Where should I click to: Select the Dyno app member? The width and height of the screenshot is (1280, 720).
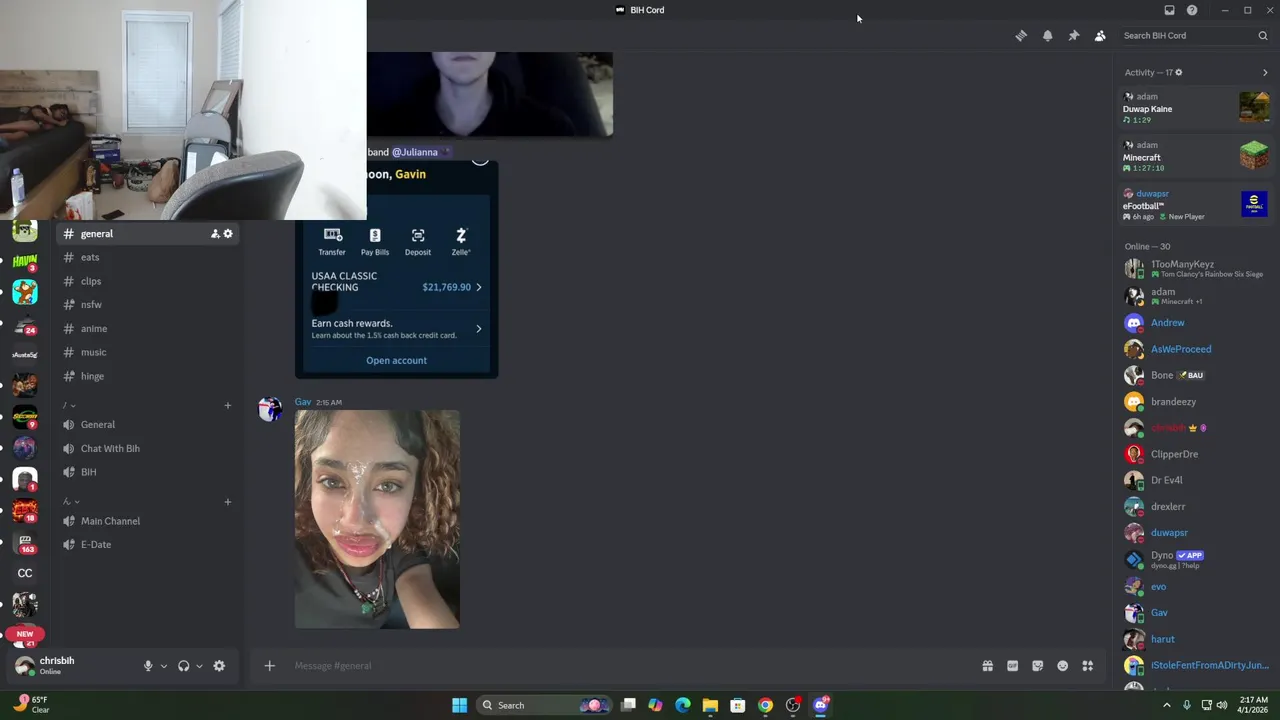coord(1195,559)
